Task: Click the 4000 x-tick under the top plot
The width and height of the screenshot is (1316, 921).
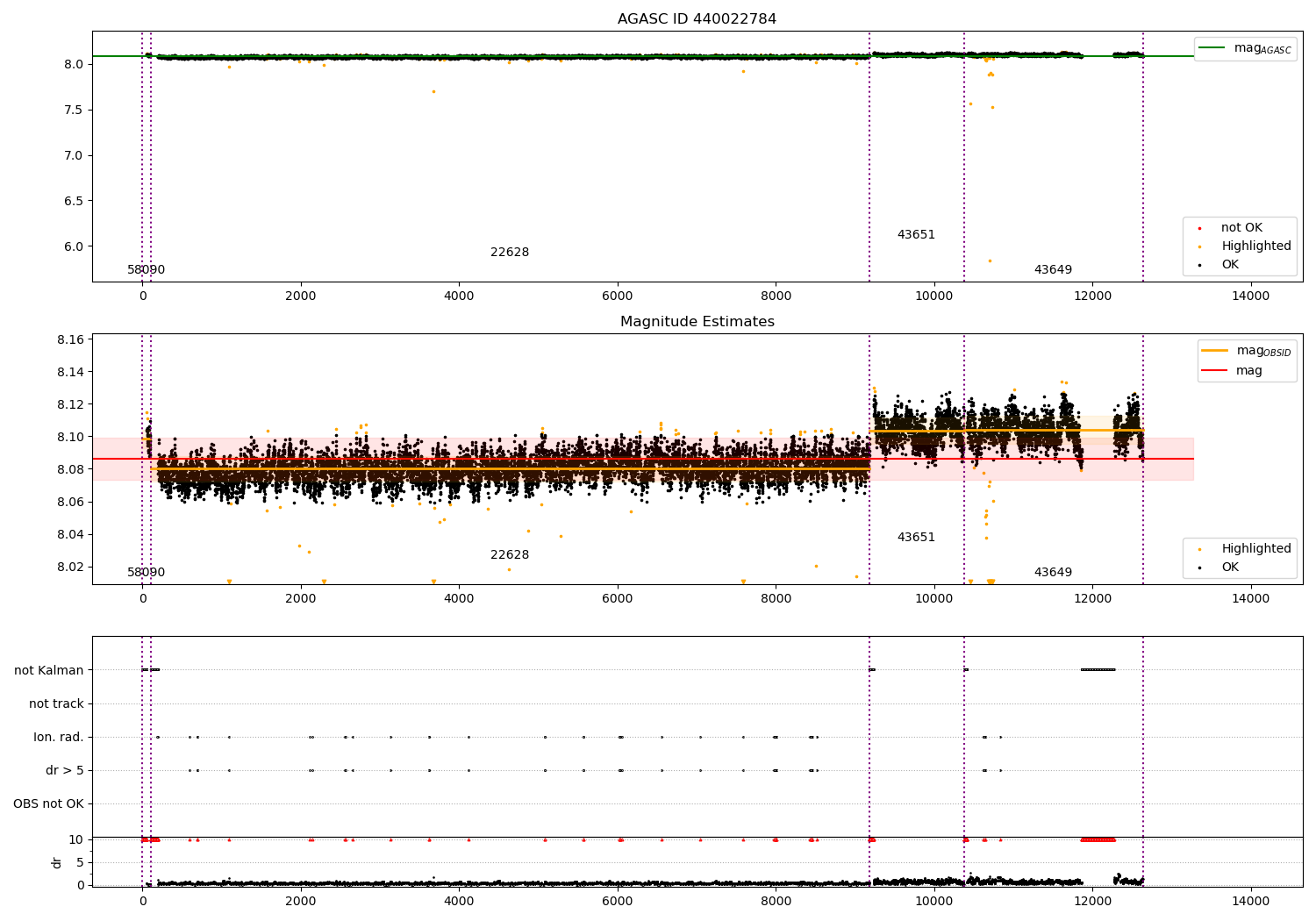Action: [459, 297]
